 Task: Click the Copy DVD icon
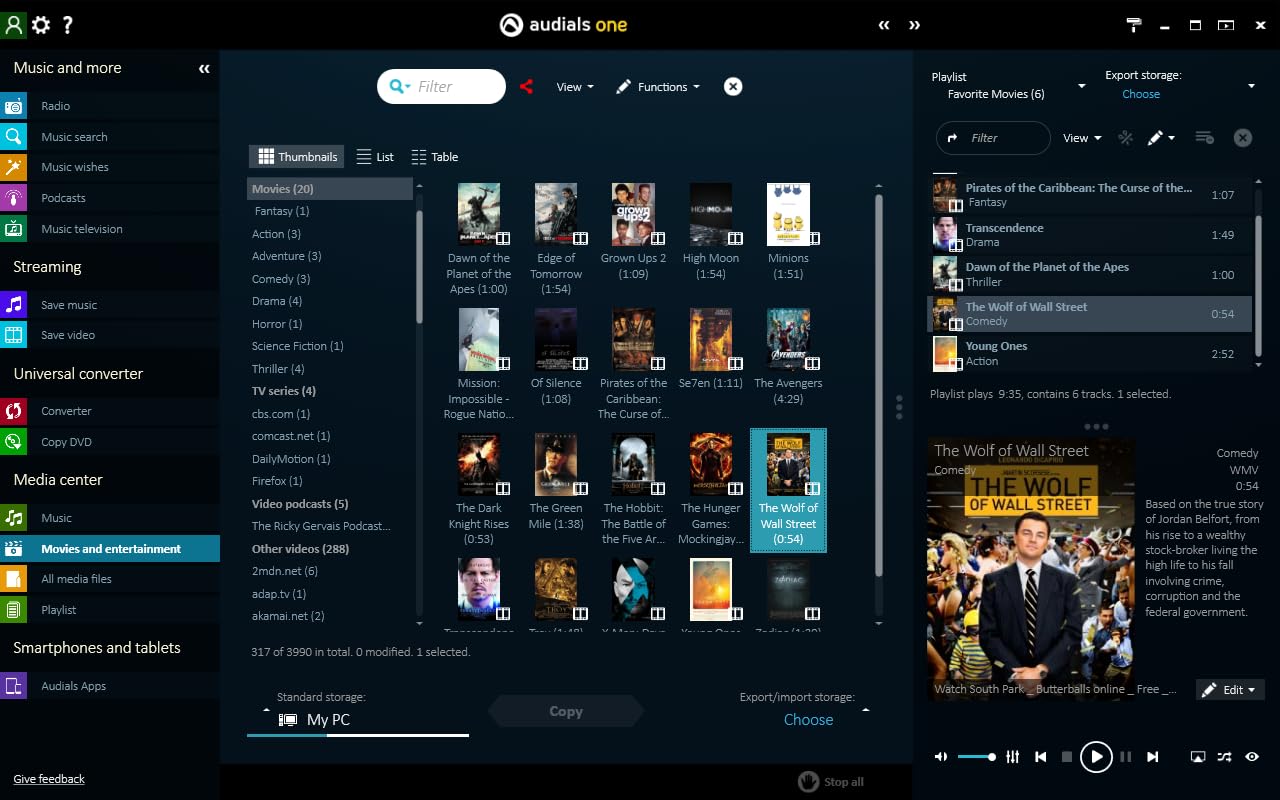click(x=14, y=442)
